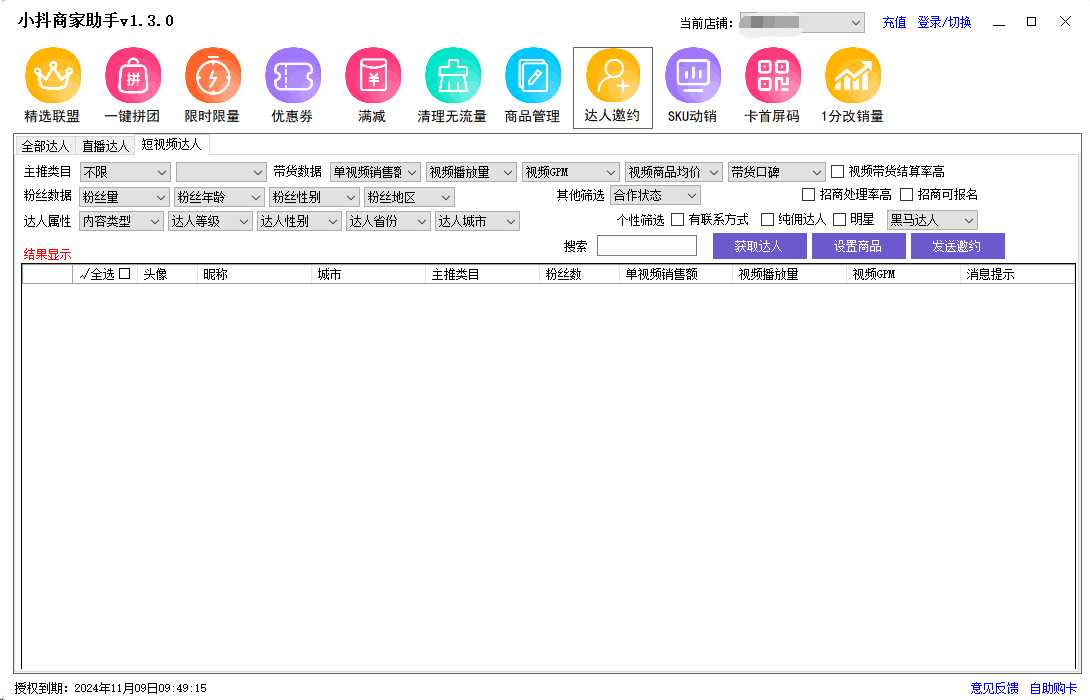Click the 清理无流量 broom icon
Image resolution: width=1090 pixels, height=700 pixels.
pos(452,76)
